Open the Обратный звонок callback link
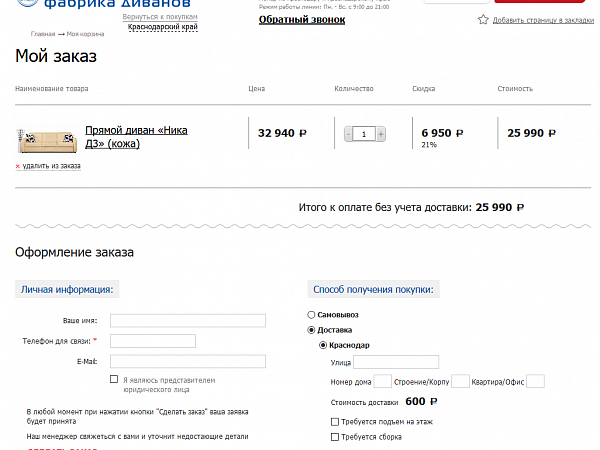The width and height of the screenshot is (600, 450). coord(301,19)
